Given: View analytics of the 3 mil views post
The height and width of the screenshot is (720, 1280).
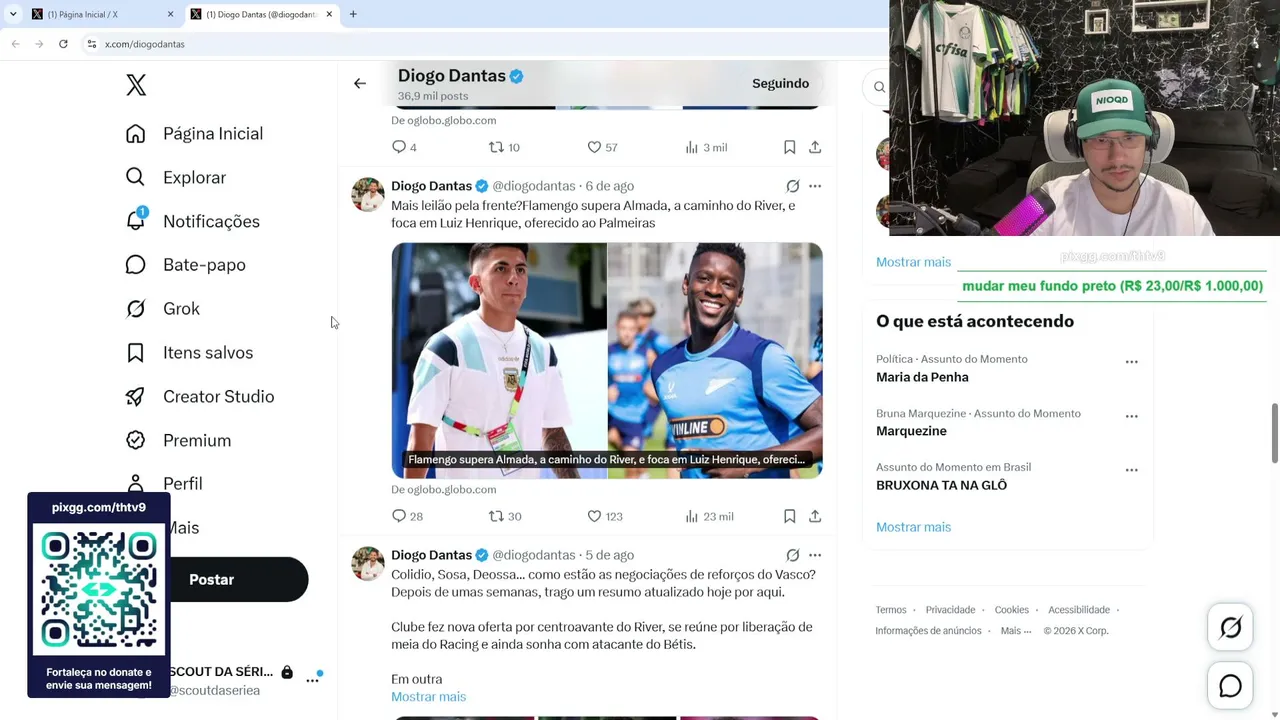Looking at the screenshot, I should coord(691,147).
